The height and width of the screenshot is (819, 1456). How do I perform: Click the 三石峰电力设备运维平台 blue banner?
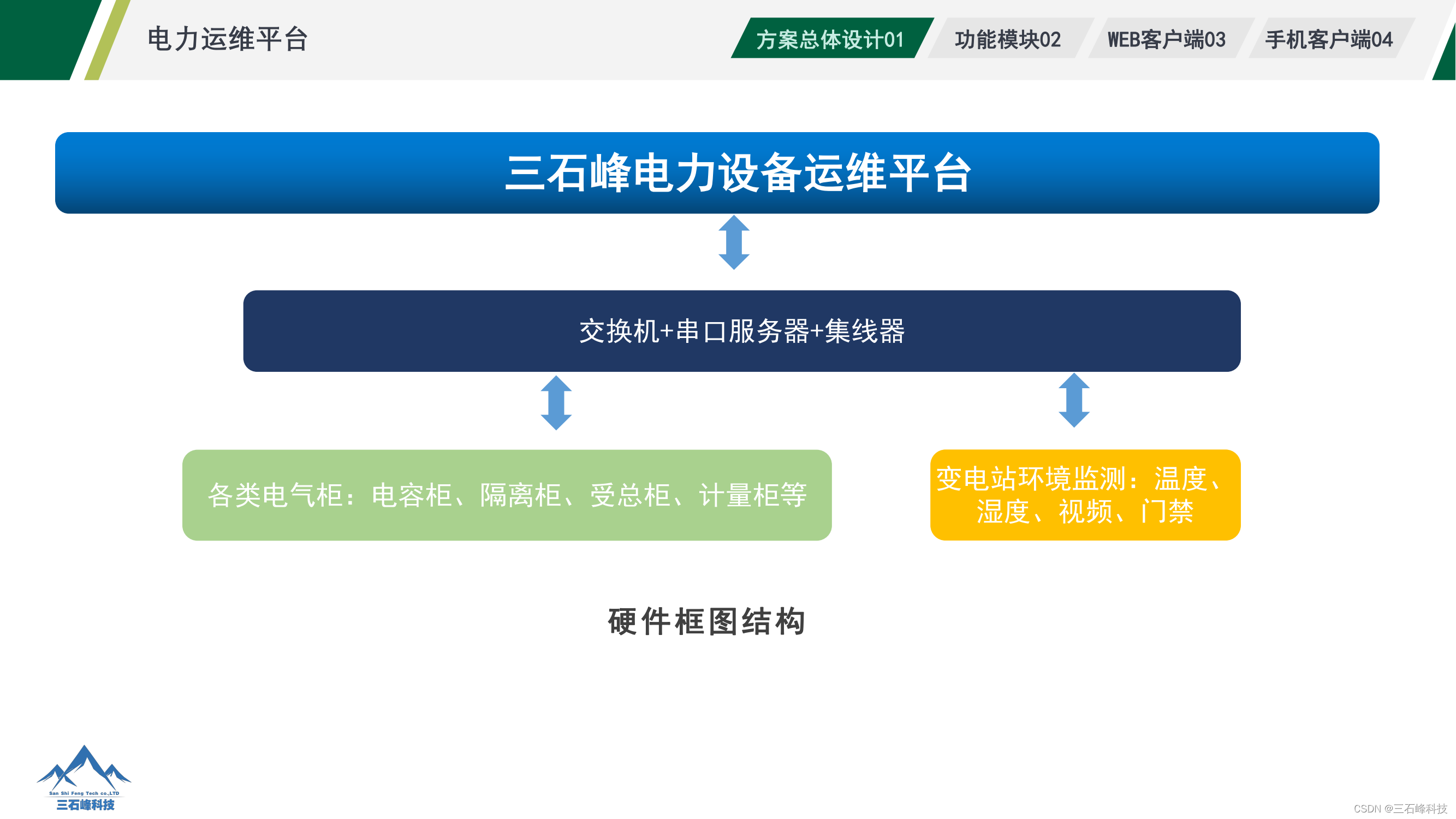(717, 173)
